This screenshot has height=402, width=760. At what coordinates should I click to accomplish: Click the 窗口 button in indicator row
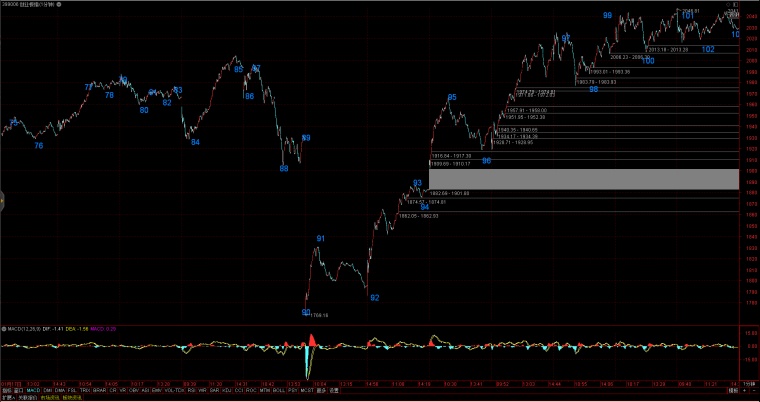(19, 390)
